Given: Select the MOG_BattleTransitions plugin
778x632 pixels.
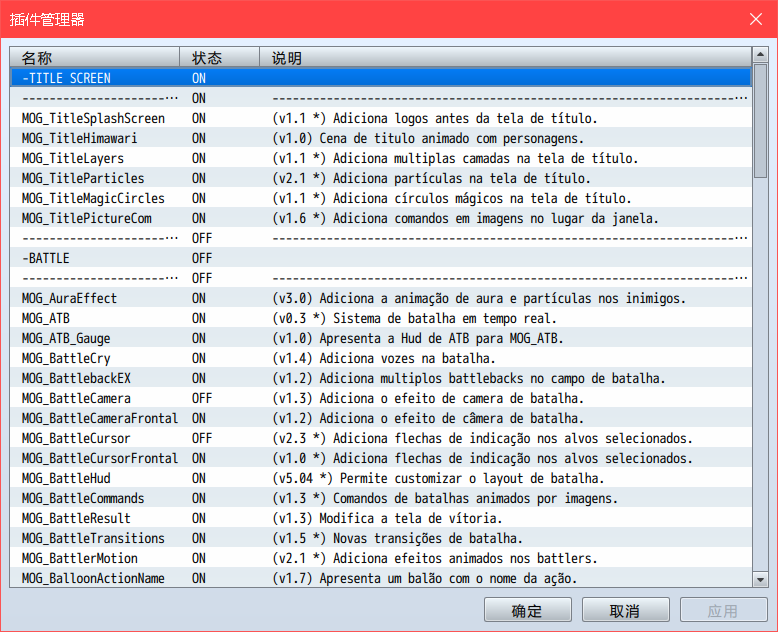Looking at the screenshot, I should click(x=381, y=538).
